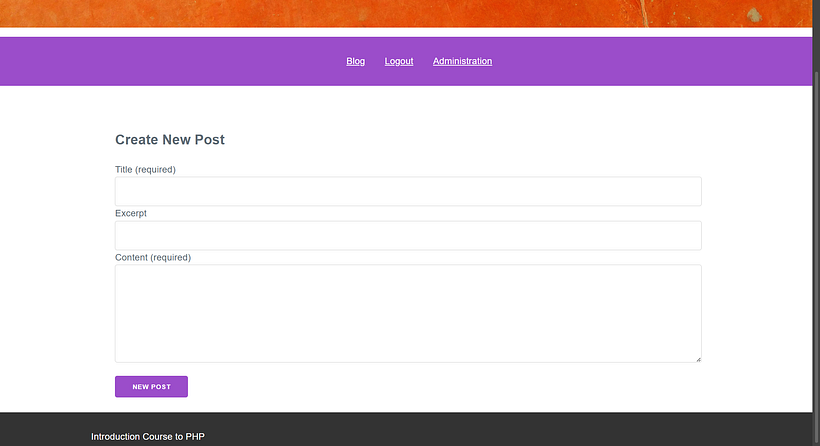This screenshot has width=820, height=446.
Task: Go to the Administration page link
Action: [x=462, y=61]
